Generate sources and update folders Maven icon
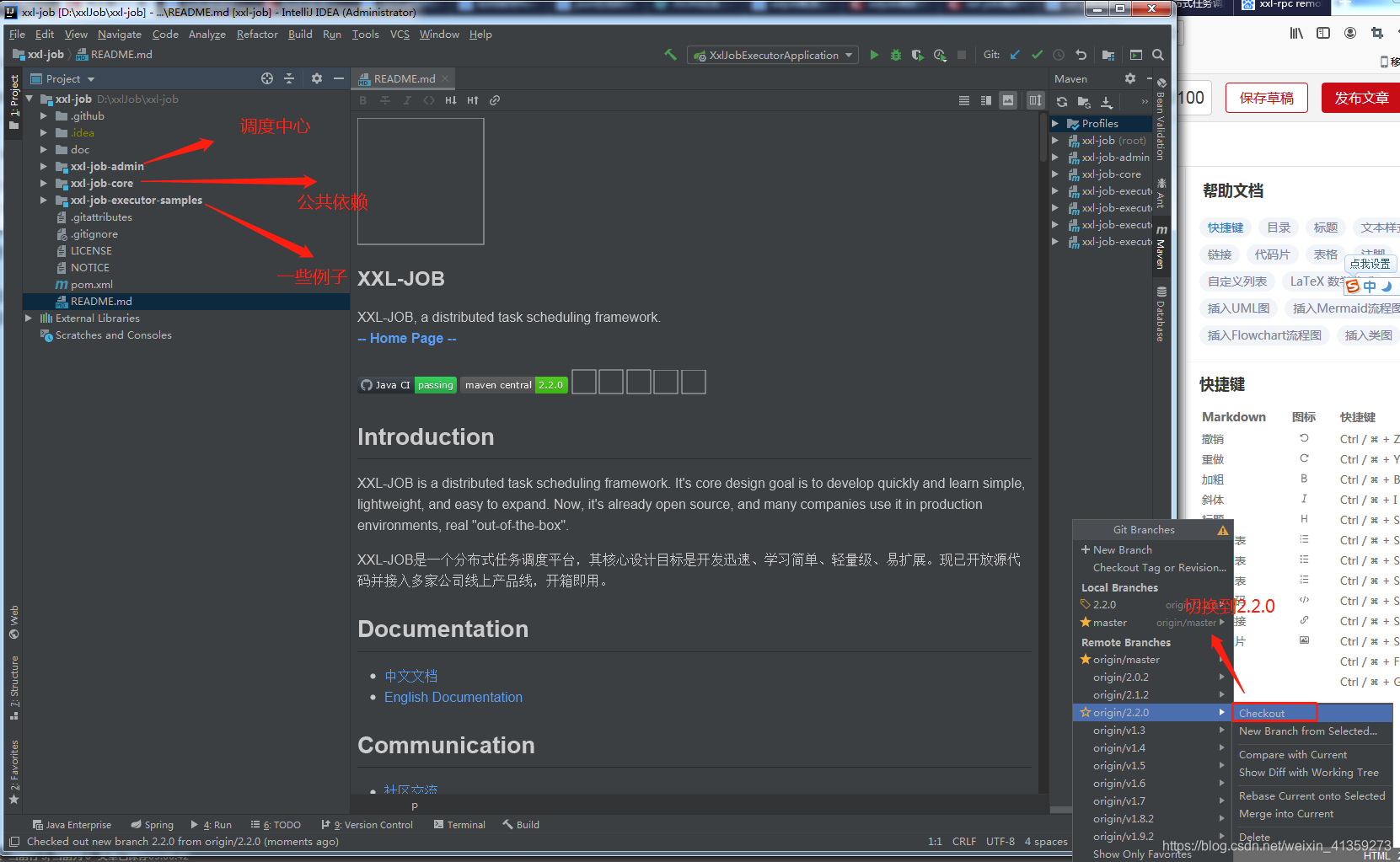The height and width of the screenshot is (862, 1400). pyautogui.click(x=1084, y=102)
